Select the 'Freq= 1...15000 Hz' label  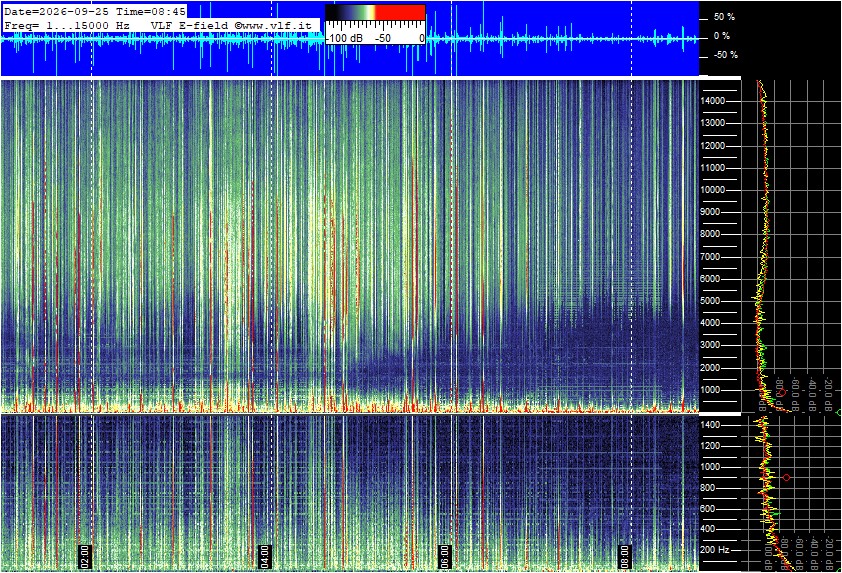67,25
